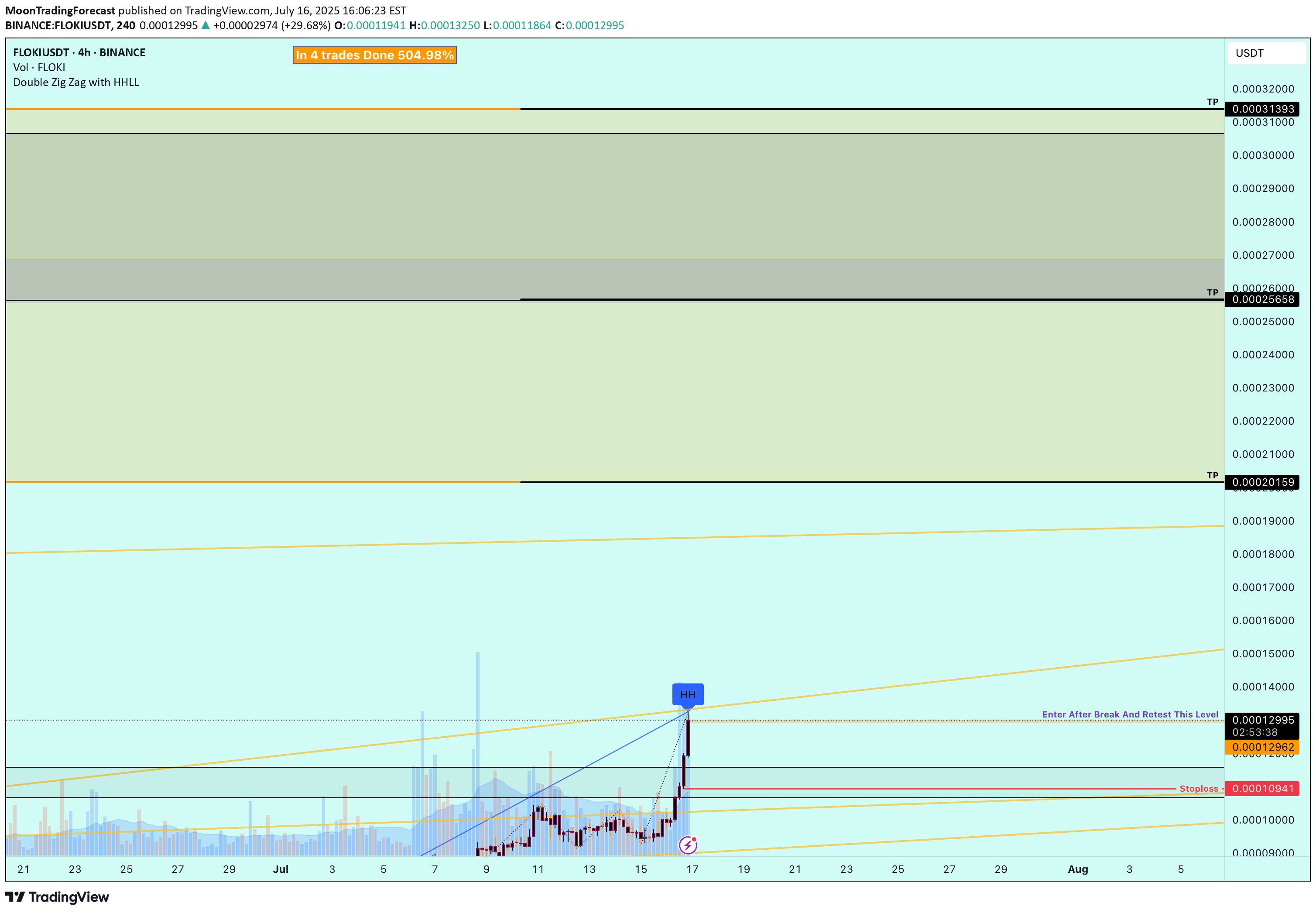Viewport: 1316px width, 913px height.
Task: Click the TP text above 0.00025658 line
Action: 1213,292
